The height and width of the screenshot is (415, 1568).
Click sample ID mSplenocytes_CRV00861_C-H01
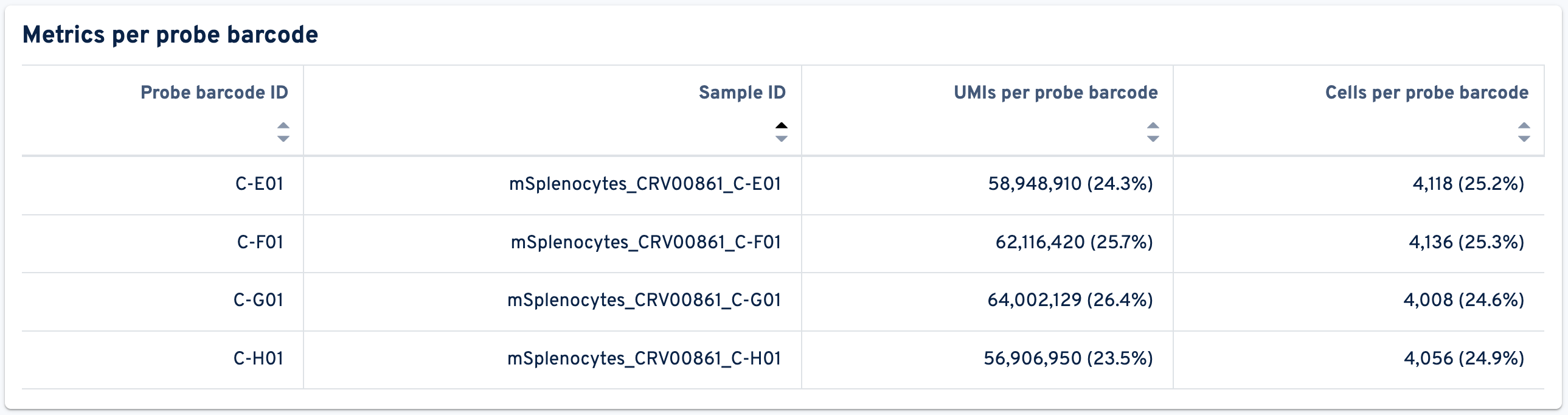(644, 358)
